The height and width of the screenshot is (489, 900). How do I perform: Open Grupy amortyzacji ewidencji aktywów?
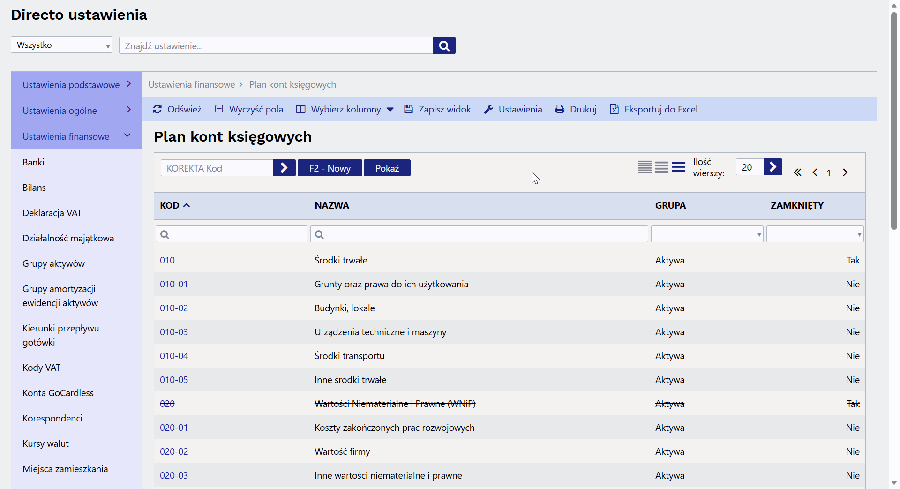pyautogui.click(x=60, y=296)
